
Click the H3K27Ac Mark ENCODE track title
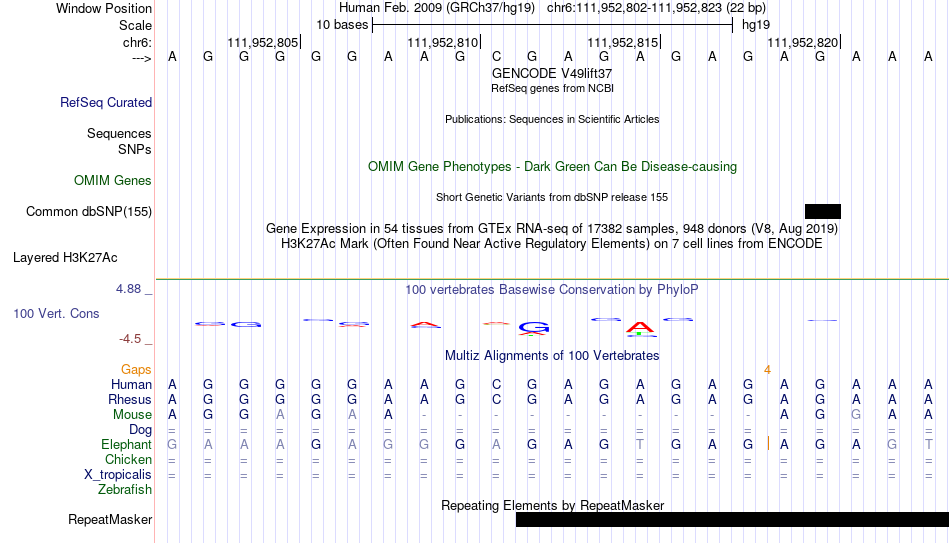(x=552, y=244)
